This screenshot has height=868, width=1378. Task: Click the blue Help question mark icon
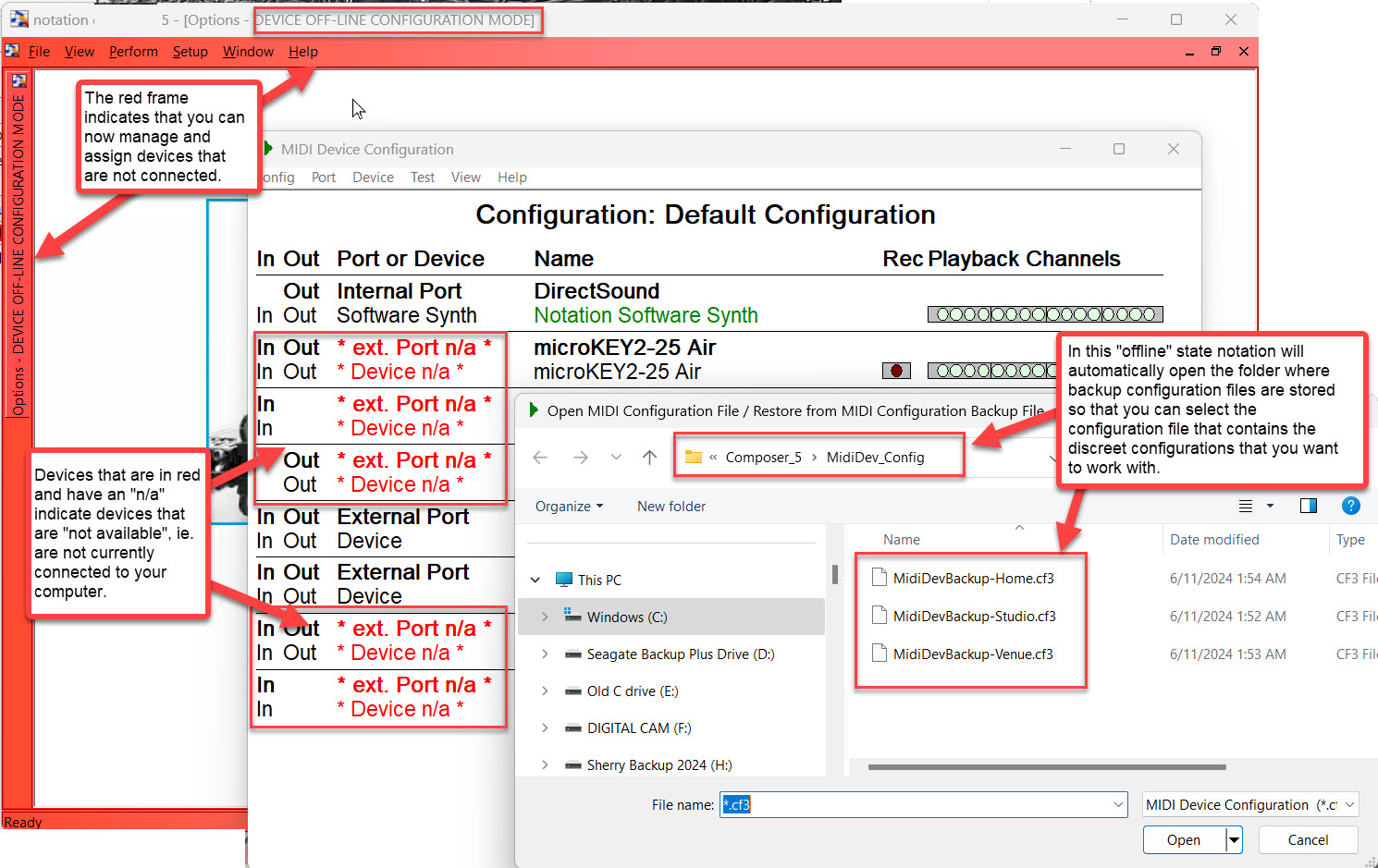tap(1350, 506)
